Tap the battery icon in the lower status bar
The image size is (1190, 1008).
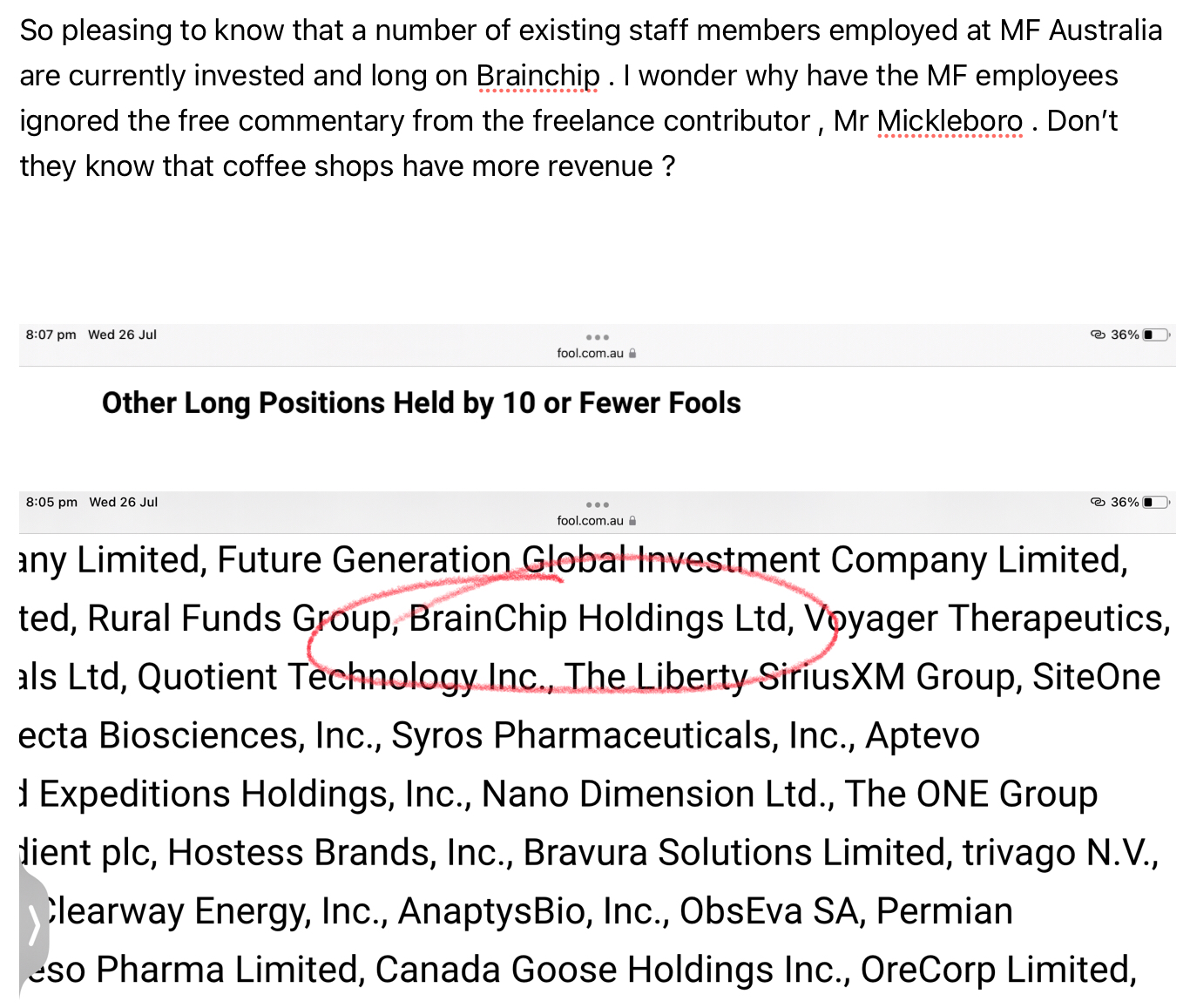[x=1156, y=502]
